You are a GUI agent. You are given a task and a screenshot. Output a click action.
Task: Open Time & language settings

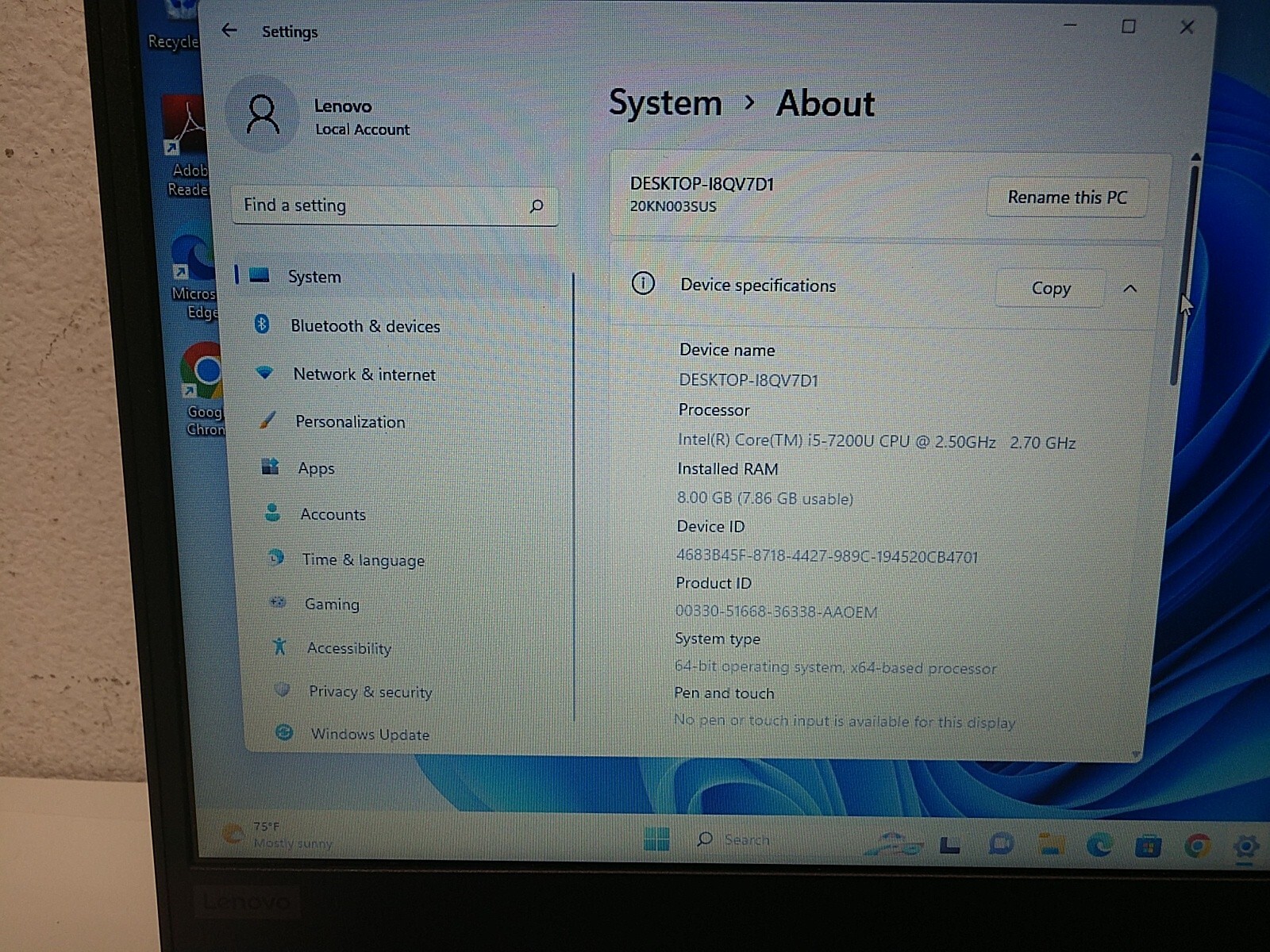coord(363,559)
